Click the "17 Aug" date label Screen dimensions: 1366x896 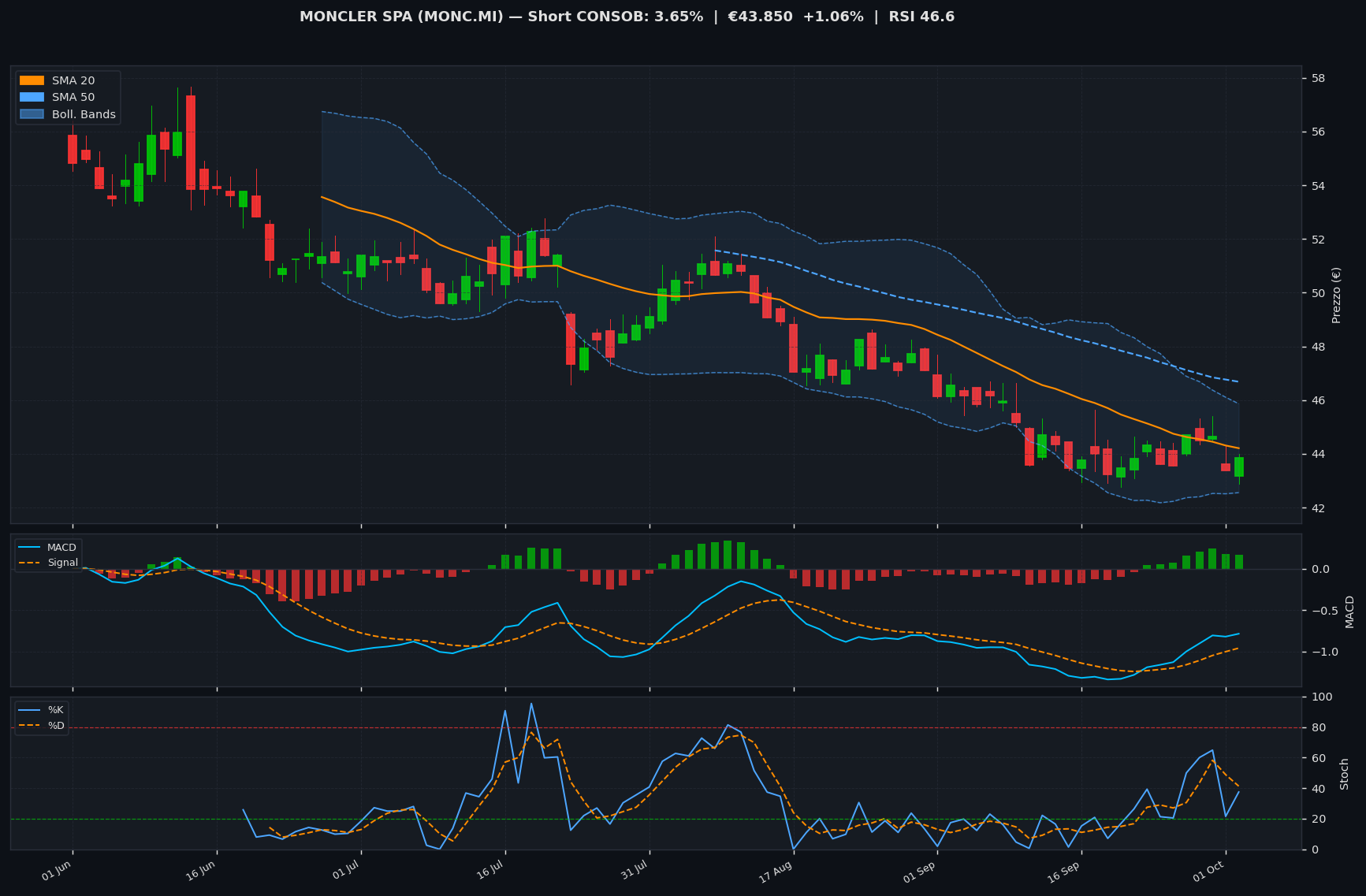coord(776,872)
